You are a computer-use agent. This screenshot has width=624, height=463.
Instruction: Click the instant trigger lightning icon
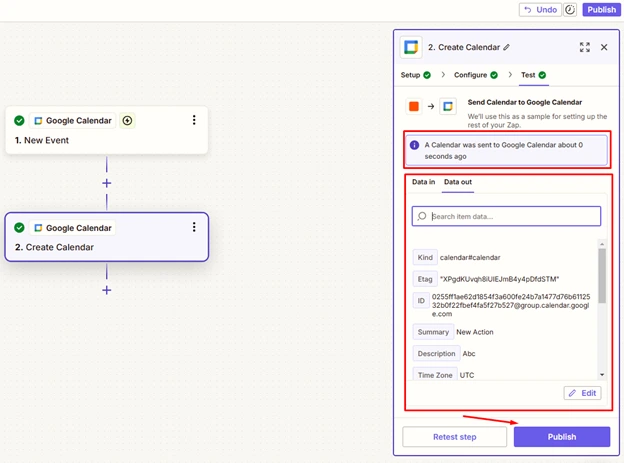point(127,120)
